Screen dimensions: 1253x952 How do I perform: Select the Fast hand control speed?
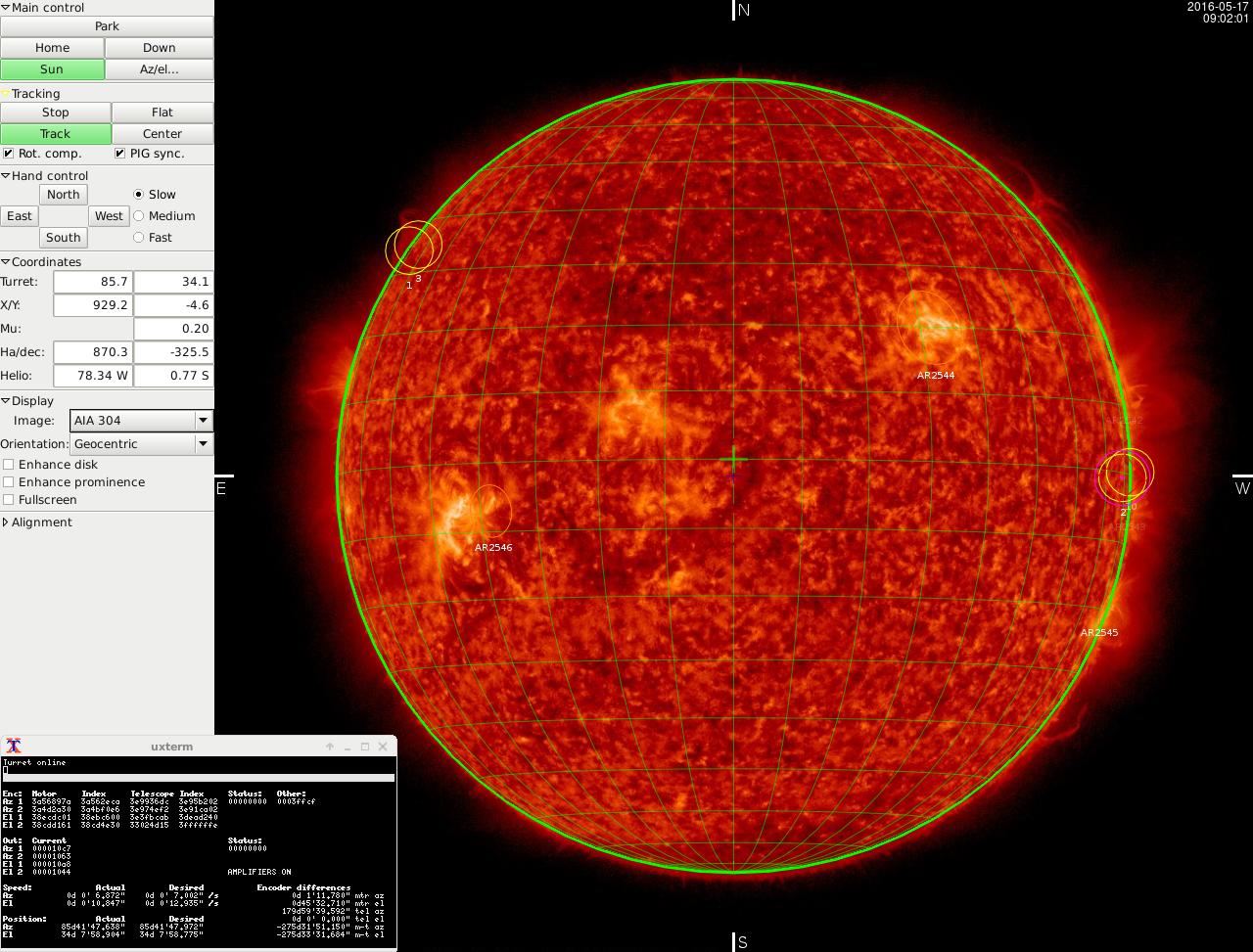click(x=138, y=238)
